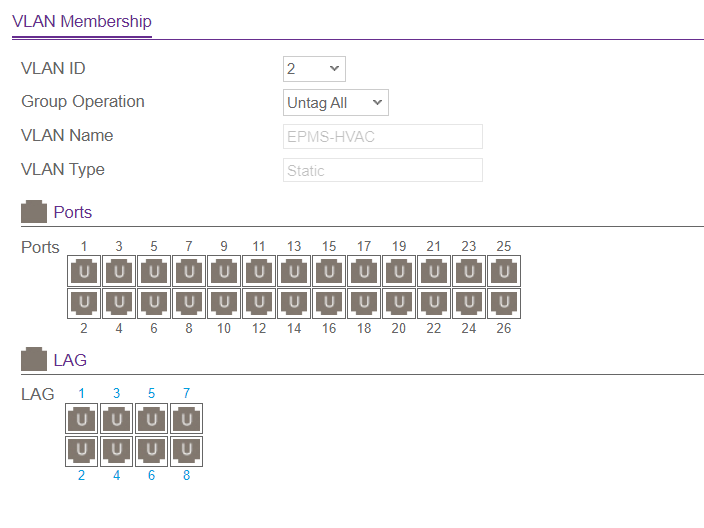The image size is (704, 528).
Task: Toggle membership for port 22
Action: tap(434, 303)
